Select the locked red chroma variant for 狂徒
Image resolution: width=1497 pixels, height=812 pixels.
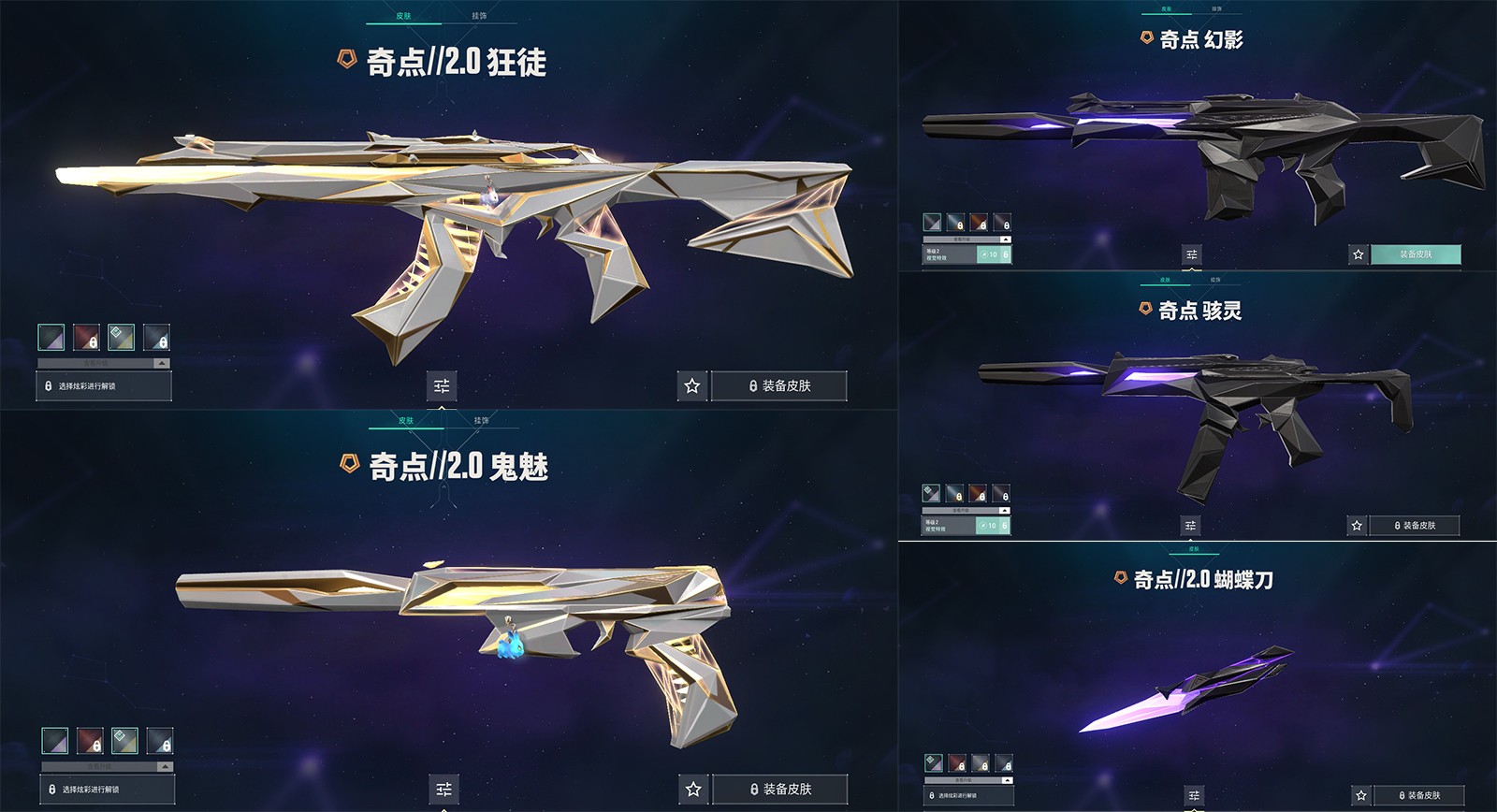pyautogui.click(x=87, y=337)
